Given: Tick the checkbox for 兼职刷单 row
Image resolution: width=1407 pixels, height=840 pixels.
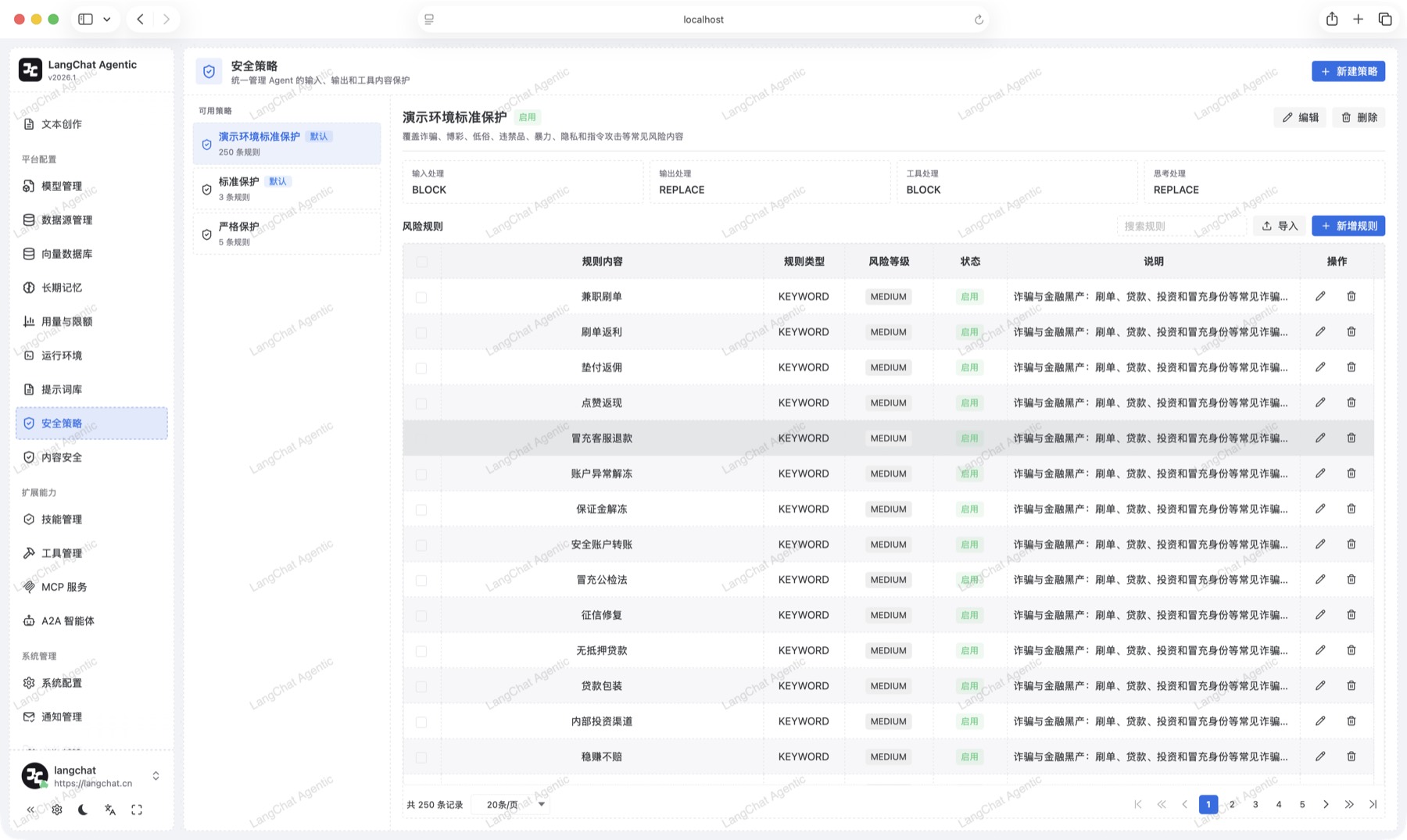Looking at the screenshot, I should (421, 297).
